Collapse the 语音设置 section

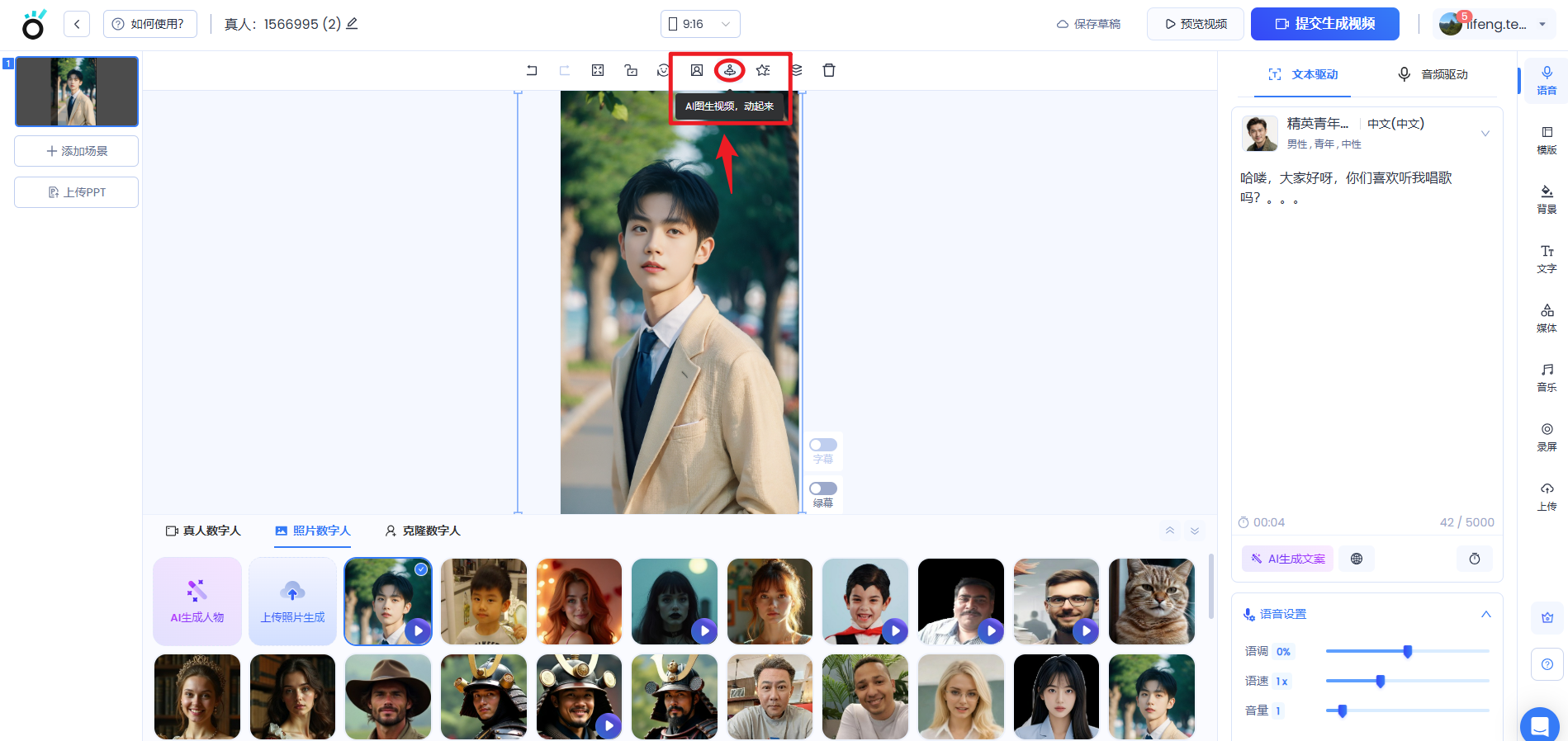[1485, 614]
